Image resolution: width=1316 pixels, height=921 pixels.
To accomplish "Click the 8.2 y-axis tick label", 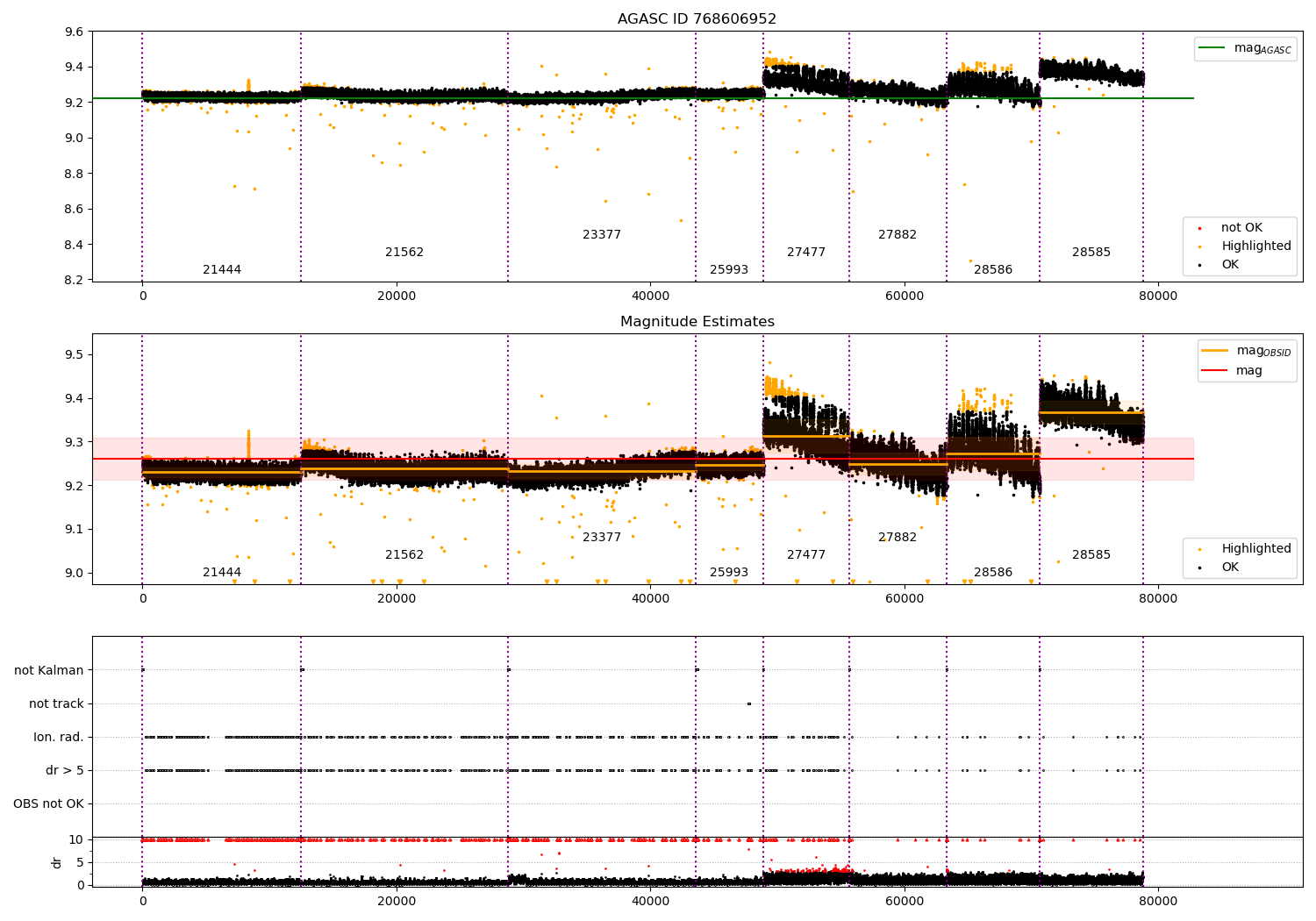I will (75, 281).
